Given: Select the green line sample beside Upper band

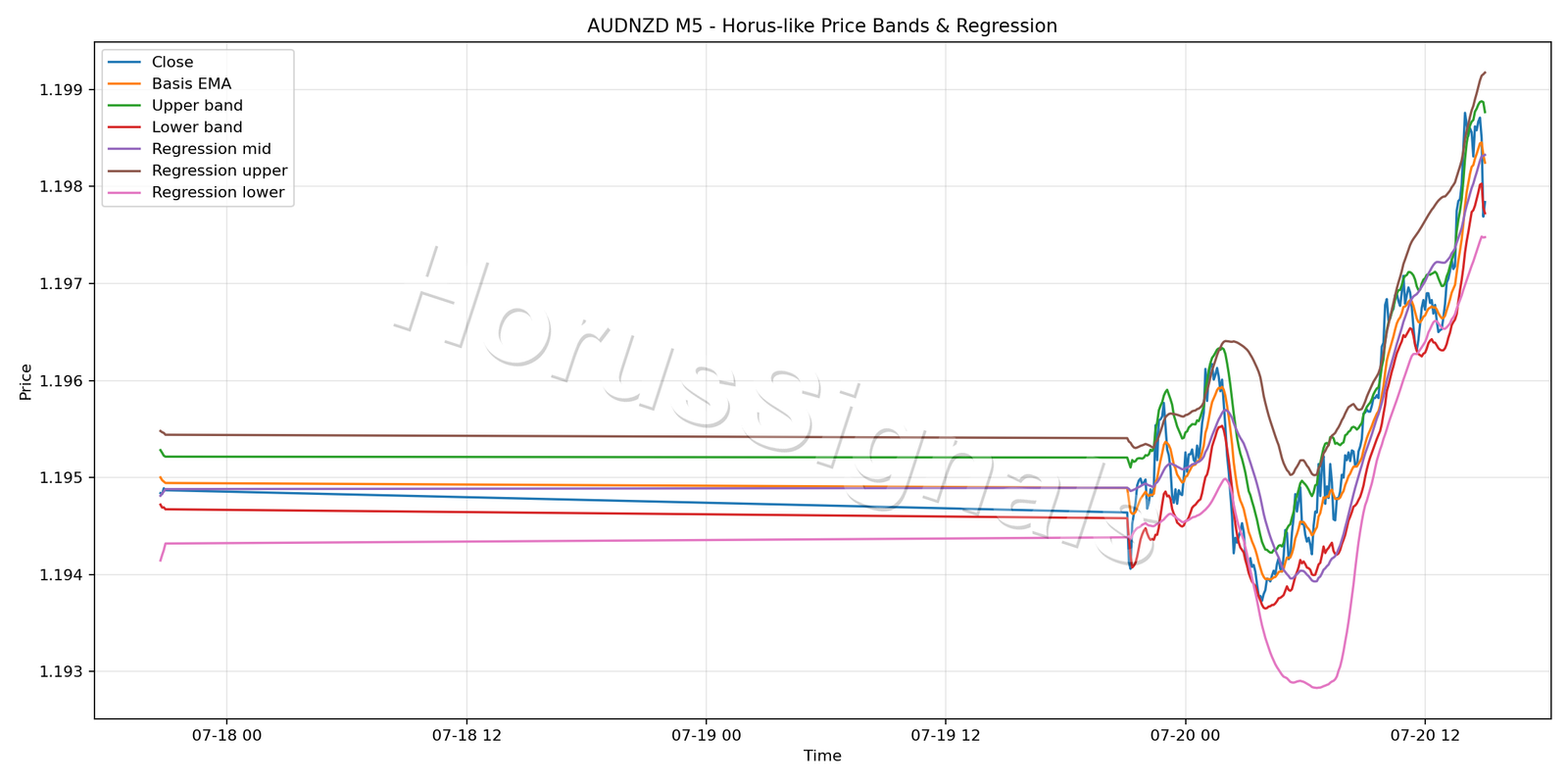Looking at the screenshot, I should [x=124, y=106].
